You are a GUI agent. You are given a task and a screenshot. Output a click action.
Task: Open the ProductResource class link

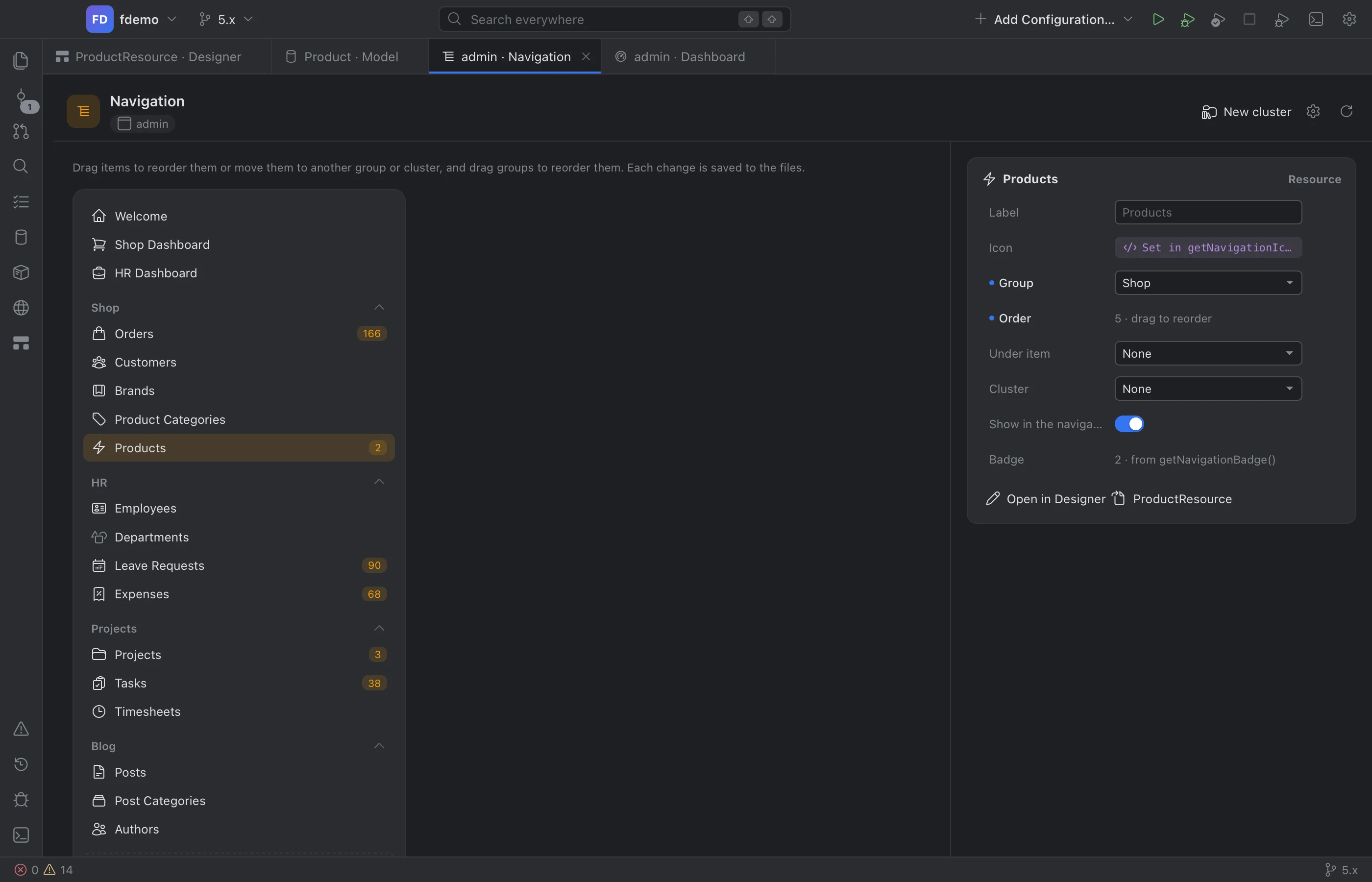[1172, 499]
